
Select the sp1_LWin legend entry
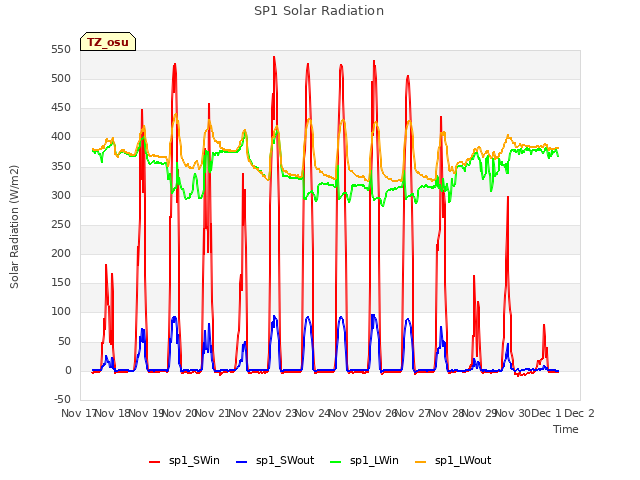(x=364, y=460)
